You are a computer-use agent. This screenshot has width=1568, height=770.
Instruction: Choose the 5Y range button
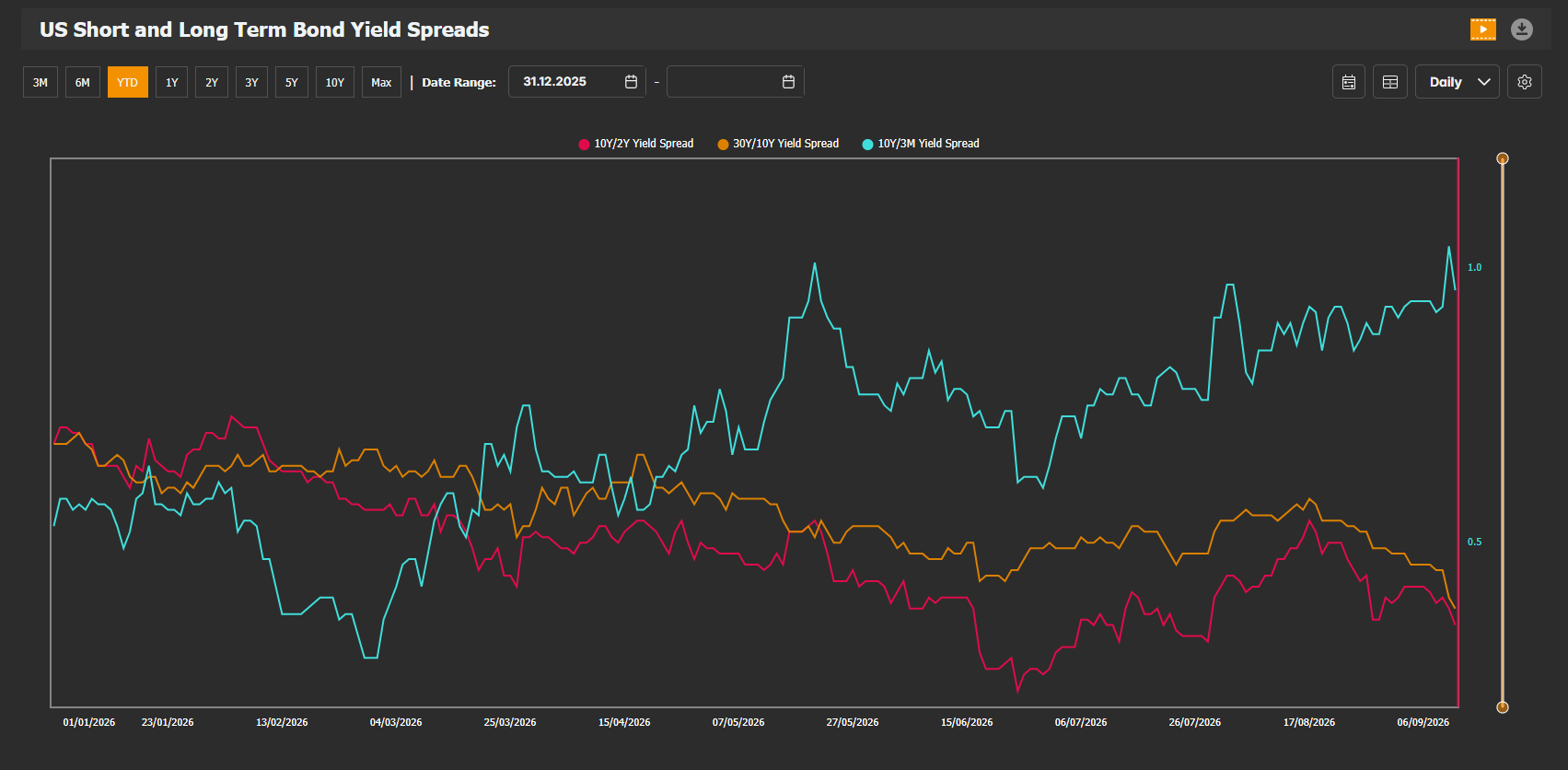(x=292, y=82)
